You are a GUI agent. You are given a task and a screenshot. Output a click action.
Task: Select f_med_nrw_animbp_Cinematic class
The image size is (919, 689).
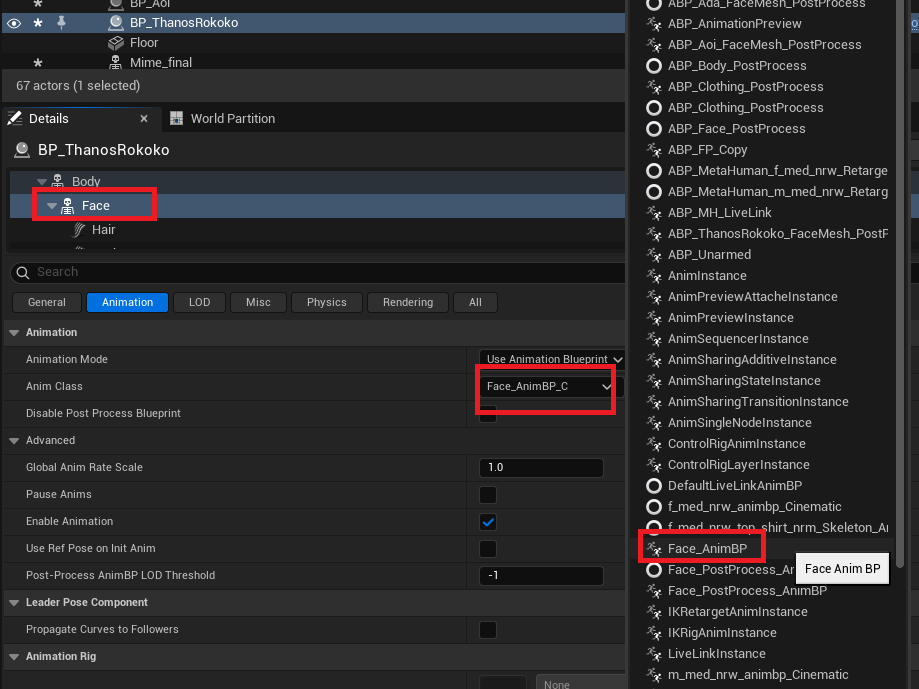click(754, 507)
